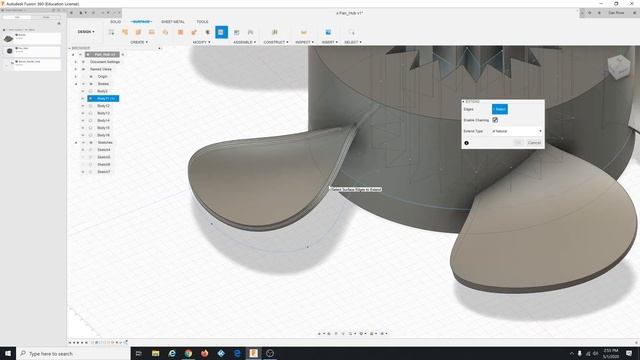Switch to the SURFACE tab

[x=141, y=22]
